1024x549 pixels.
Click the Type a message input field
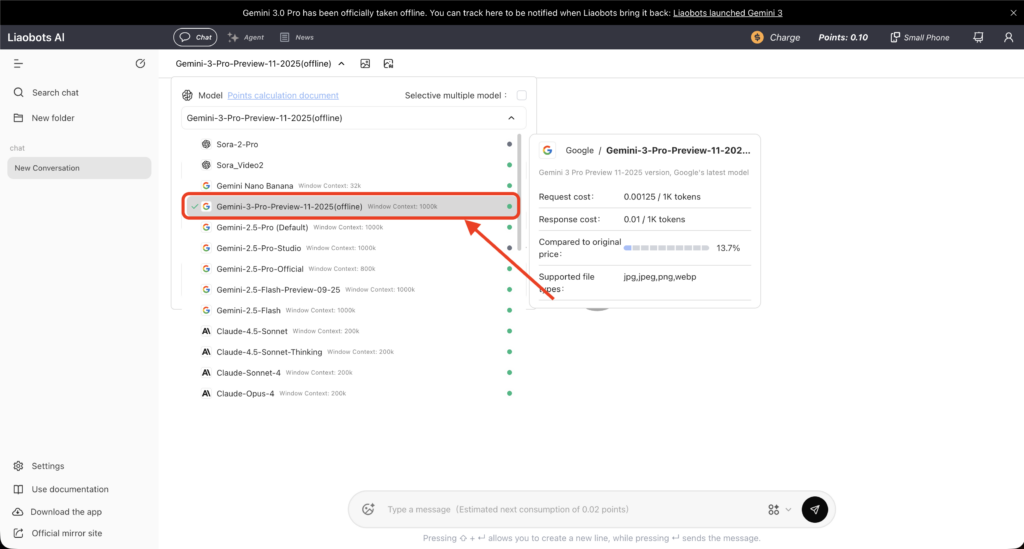click(560, 509)
